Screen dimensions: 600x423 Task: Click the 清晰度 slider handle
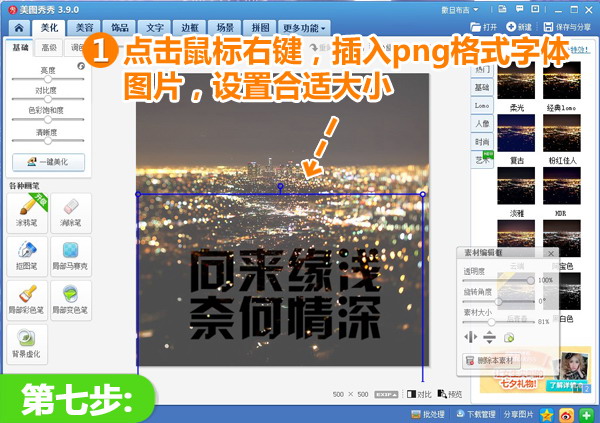(48, 141)
